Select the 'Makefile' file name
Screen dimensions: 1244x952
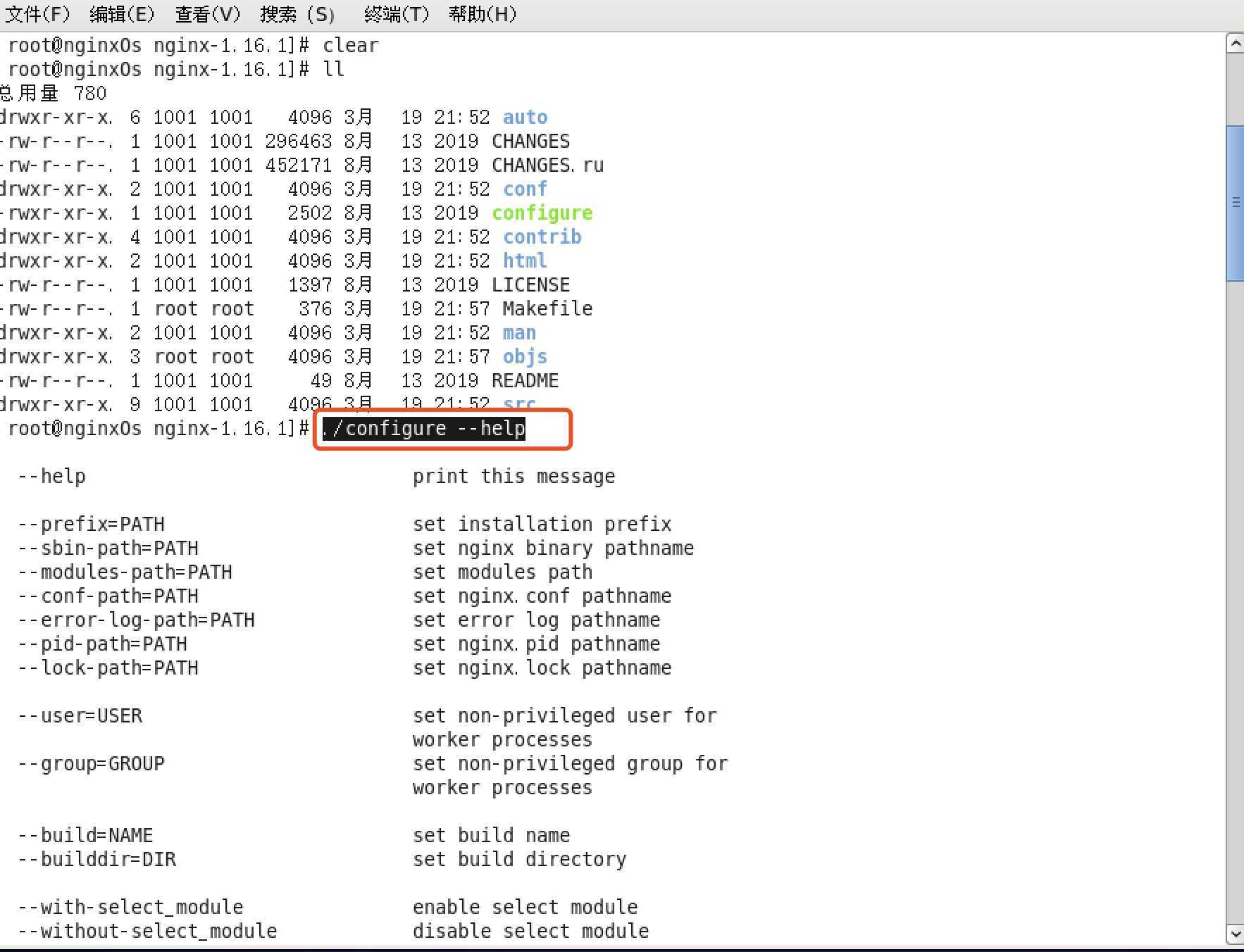click(548, 309)
